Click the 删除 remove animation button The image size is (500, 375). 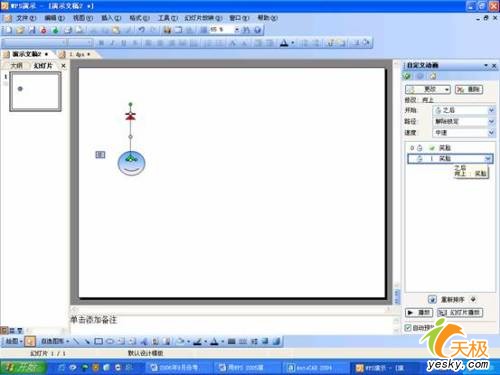[469, 89]
